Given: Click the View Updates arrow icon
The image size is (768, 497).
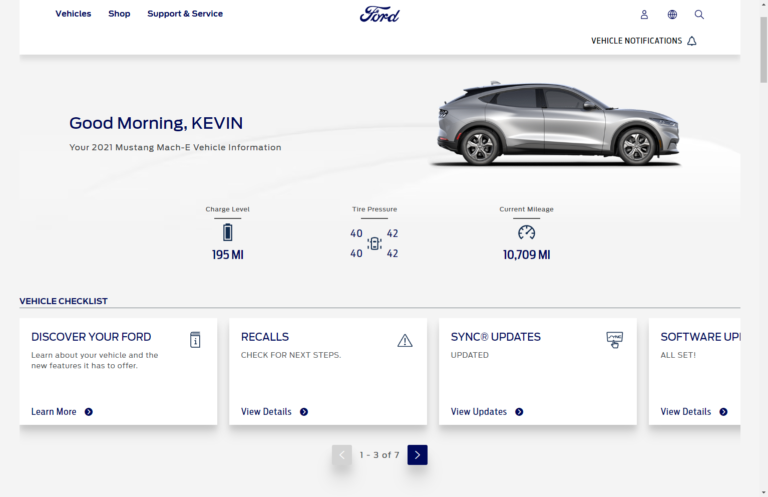Looking at the screenshot, I should [x=519, y=412].
